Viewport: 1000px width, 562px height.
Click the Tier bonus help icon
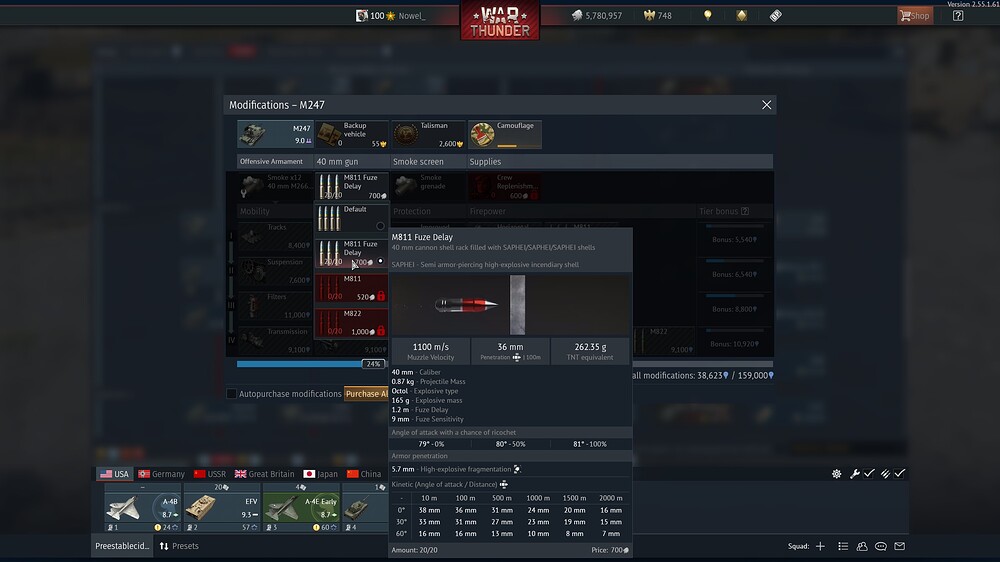point(745,211)
